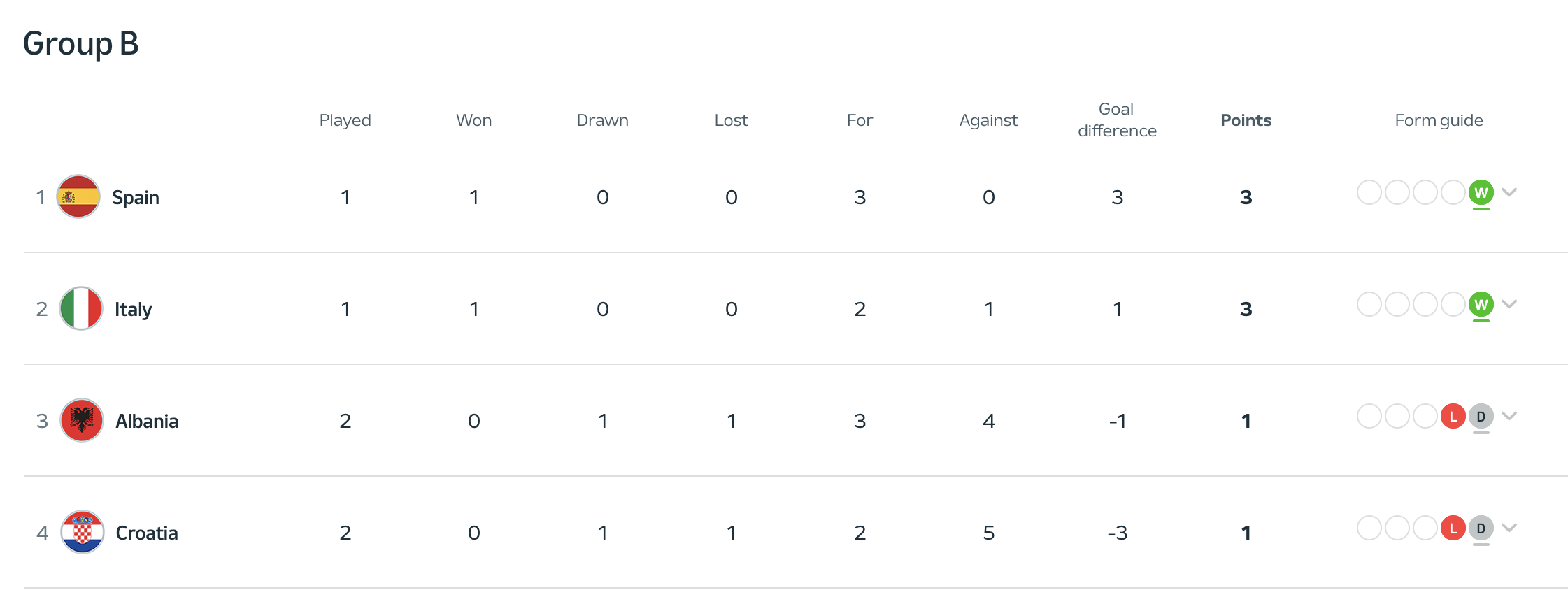Open the Albania team link
The image size is (1568, 597).
point(147,421)
